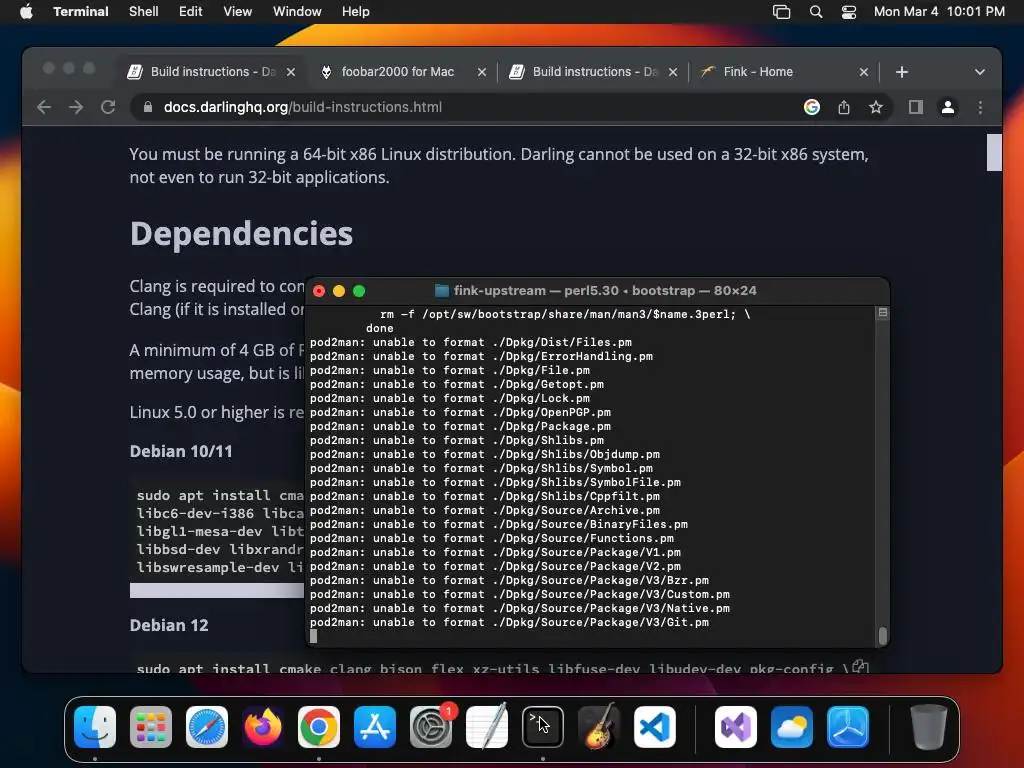Click the date and time in menu bar

pyautogui.click(x=939, y=12)
